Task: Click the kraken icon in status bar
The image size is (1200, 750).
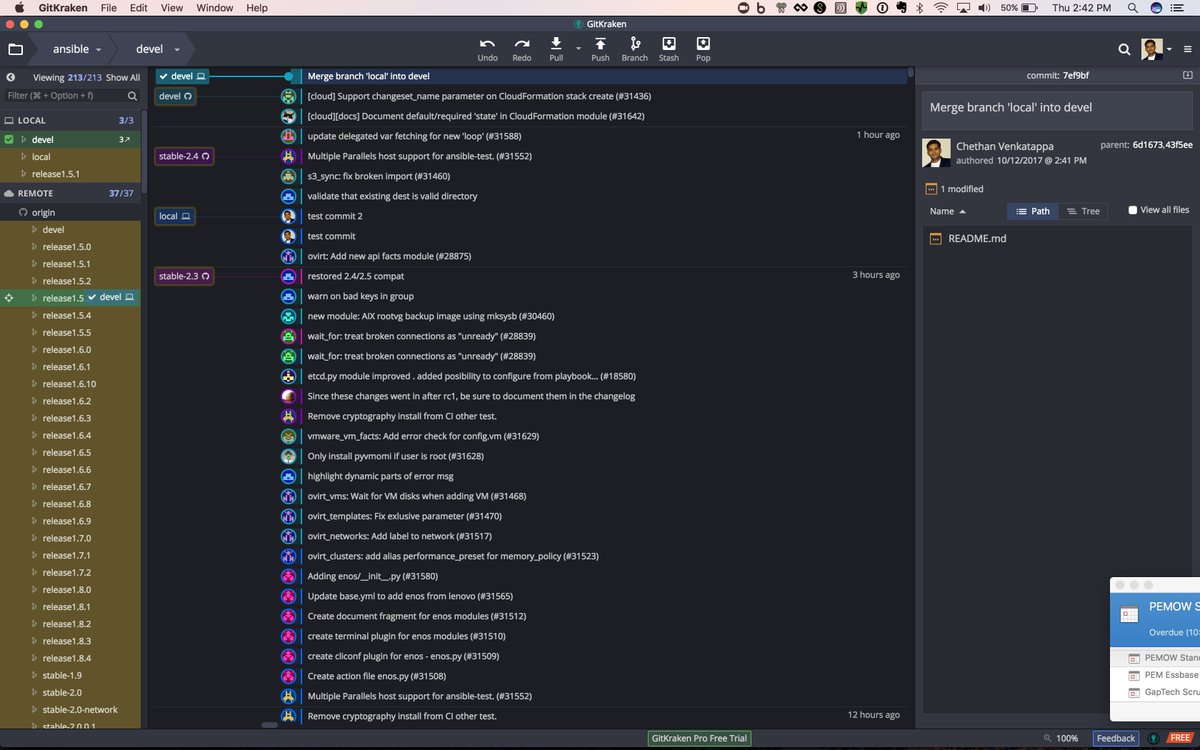Action: [x=1154, y=738]
